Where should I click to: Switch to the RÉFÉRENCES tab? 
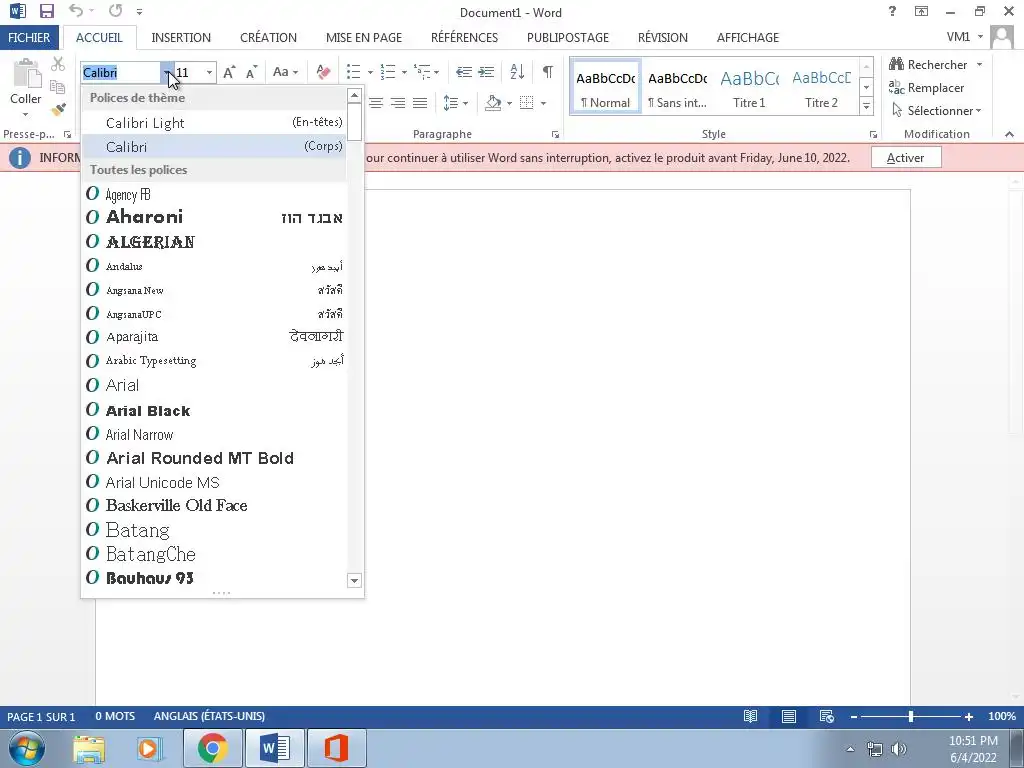(464, 37)
